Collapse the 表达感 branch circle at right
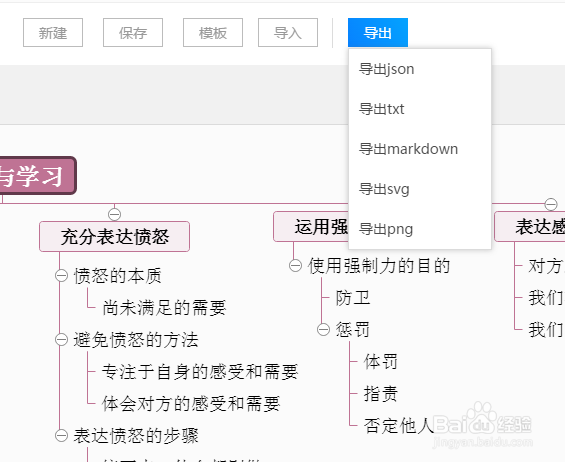This screenshot has height=462, width=565. (x=551, y=204)
